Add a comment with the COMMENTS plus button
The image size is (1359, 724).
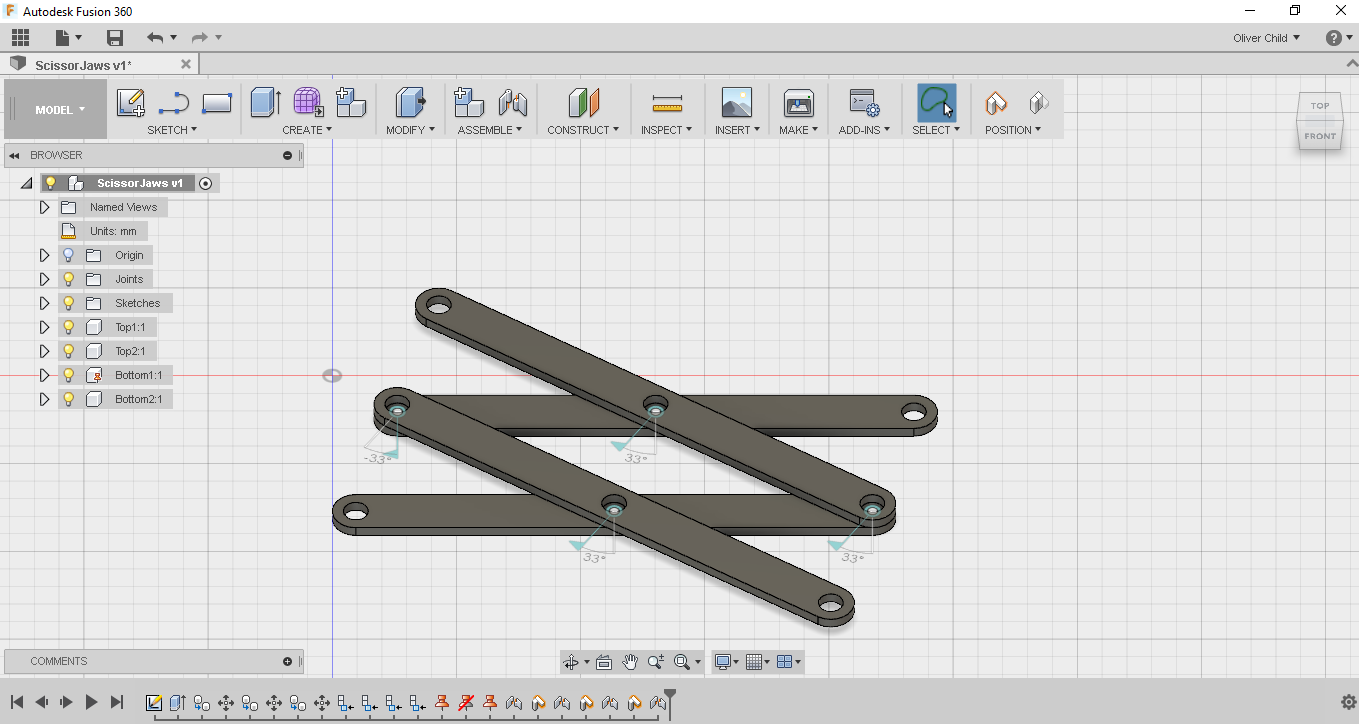click(287, 662)
